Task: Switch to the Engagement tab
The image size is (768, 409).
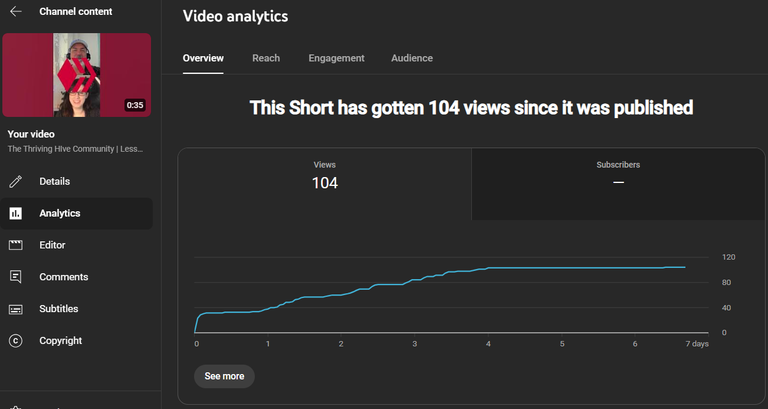Action: coord(336,58)
